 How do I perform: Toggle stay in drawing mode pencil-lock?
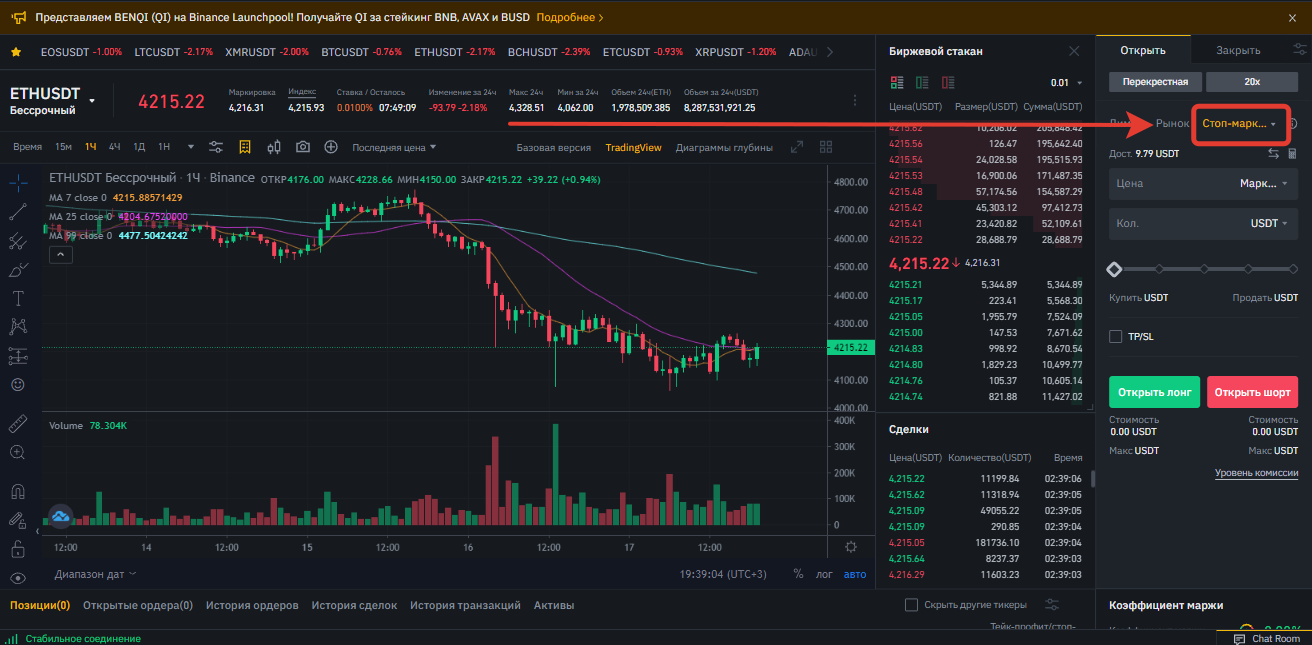(18, 520)
